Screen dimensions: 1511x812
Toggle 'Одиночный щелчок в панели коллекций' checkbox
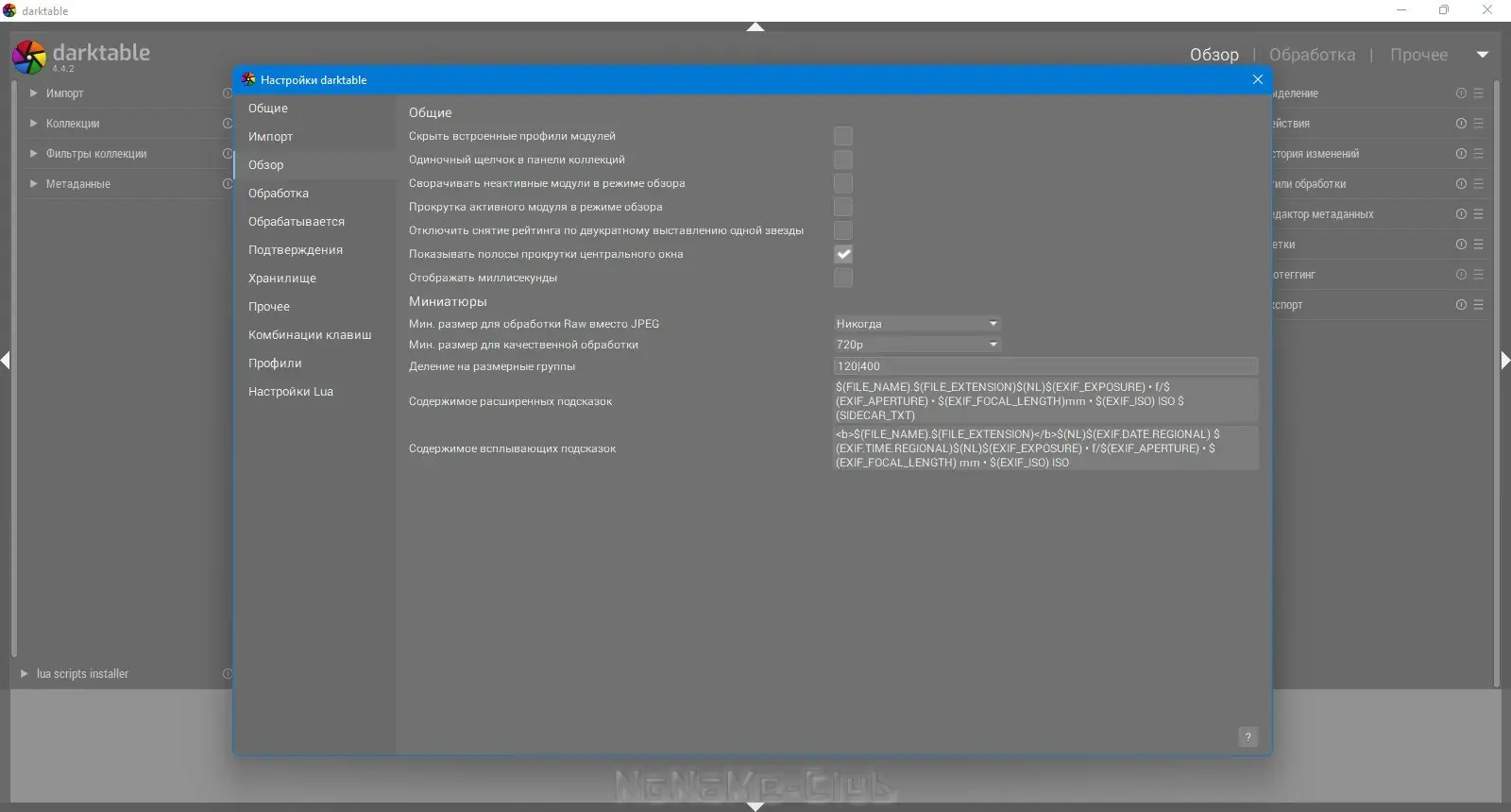(843, 160)
